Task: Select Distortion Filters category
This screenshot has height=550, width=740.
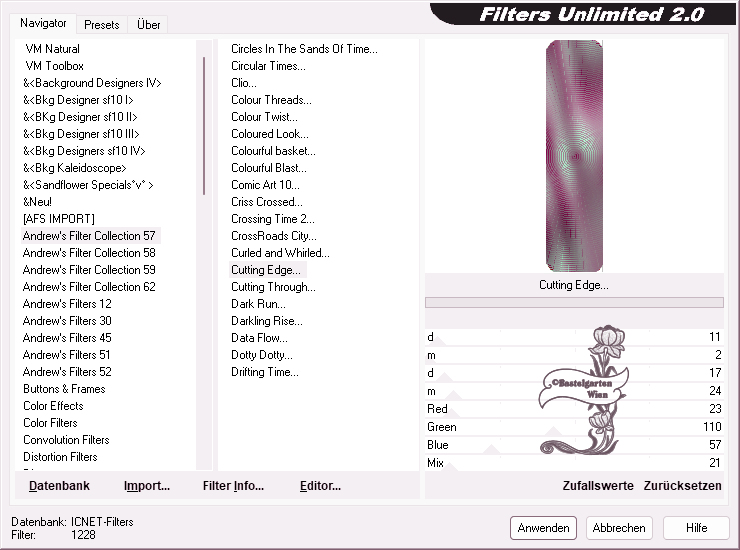Action: coord(60,457)
